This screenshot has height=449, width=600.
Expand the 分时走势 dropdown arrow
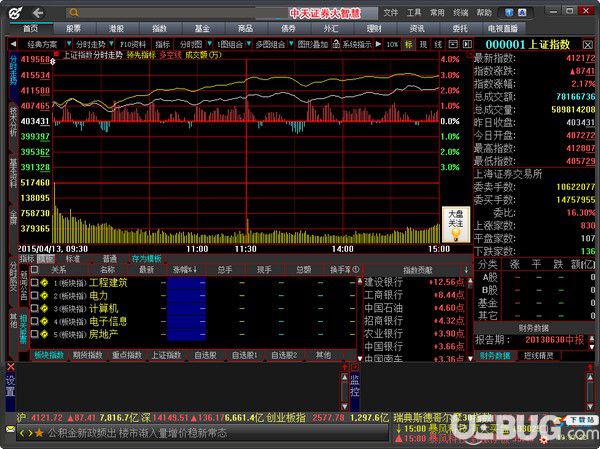pos(111,44)
